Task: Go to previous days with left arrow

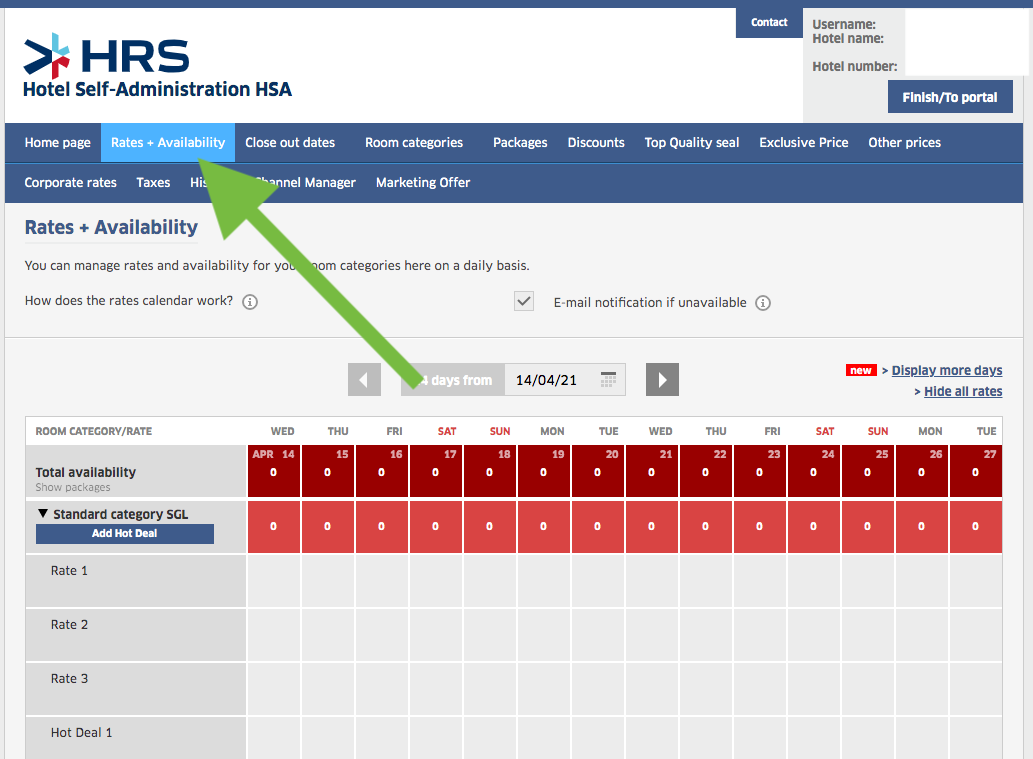Action: [364, 380]
